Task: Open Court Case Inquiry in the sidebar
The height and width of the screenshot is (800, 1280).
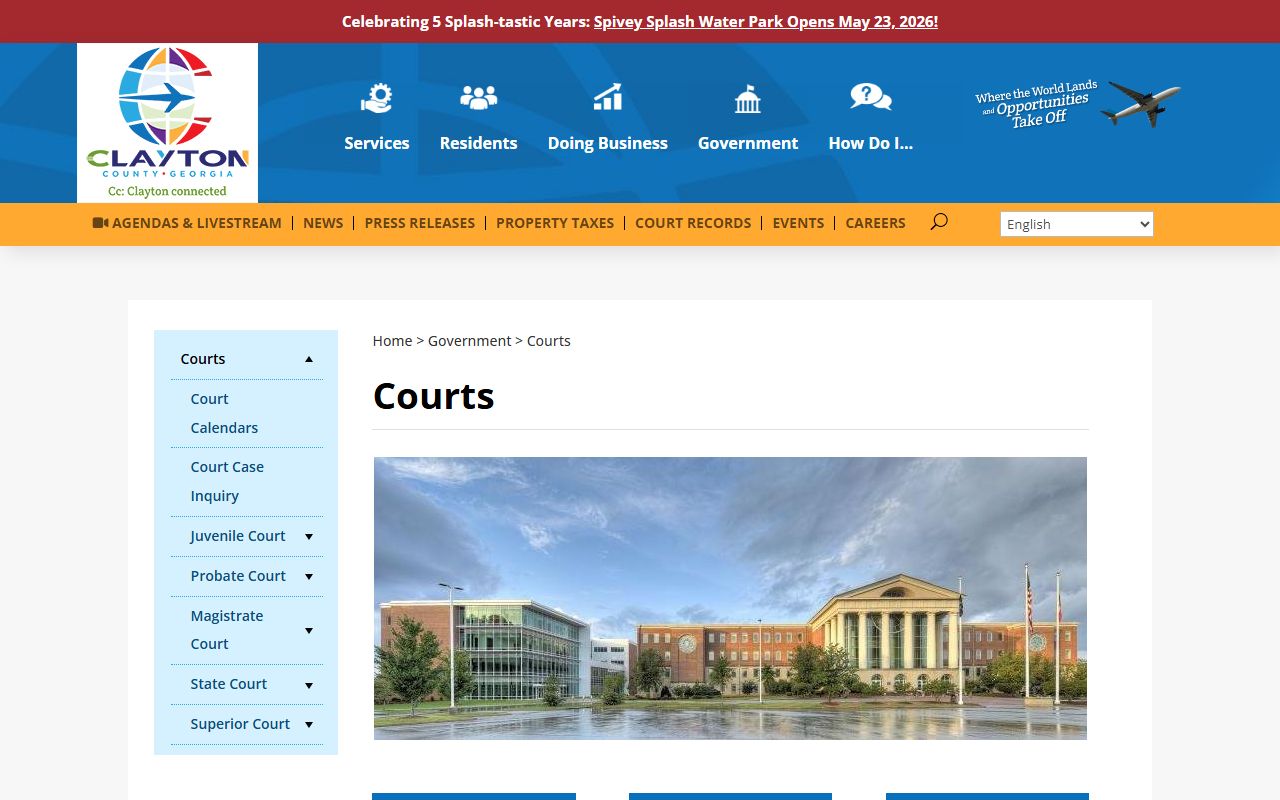Action: click(x=227, y=481)
